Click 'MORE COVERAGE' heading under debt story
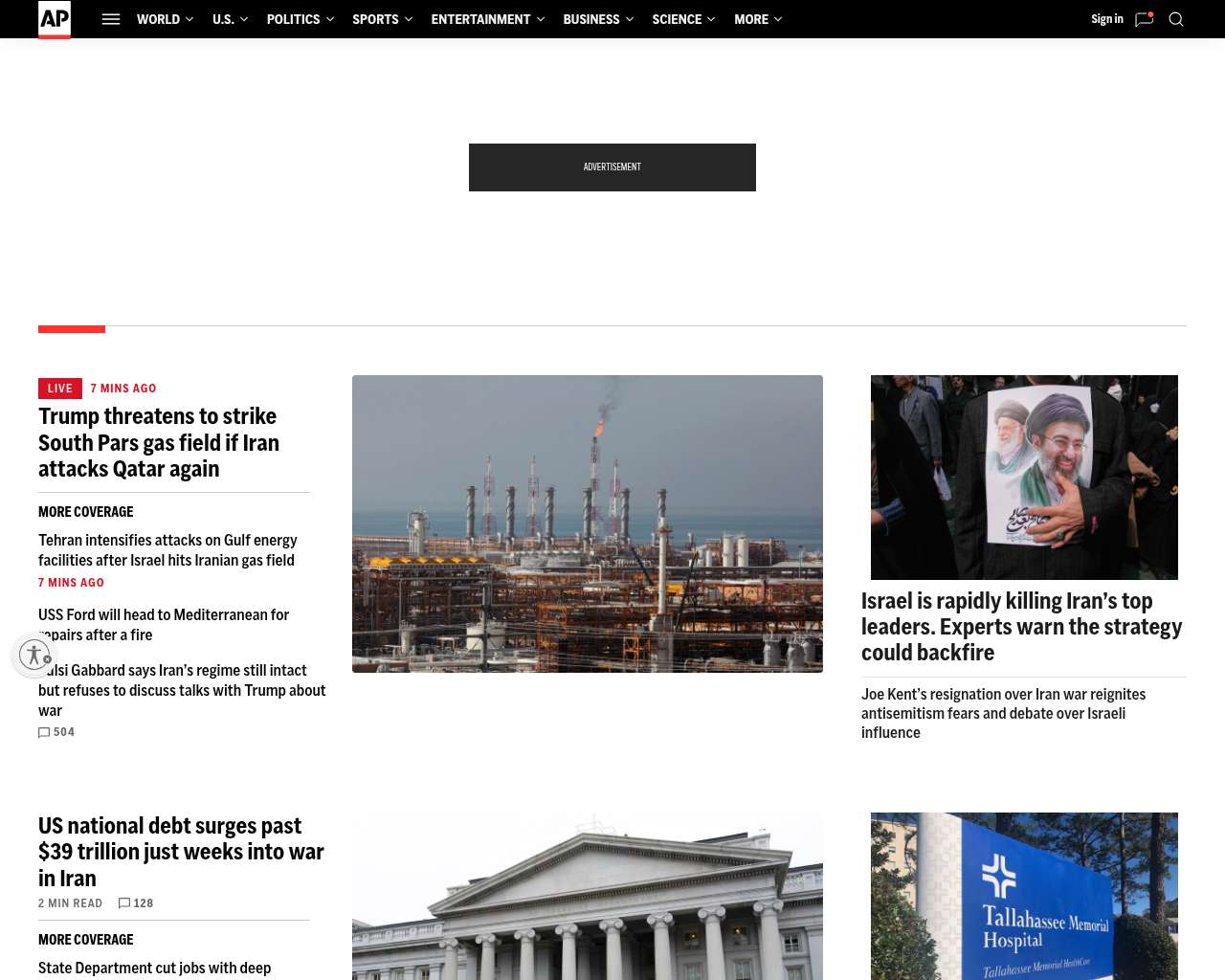 pos(86,940)
